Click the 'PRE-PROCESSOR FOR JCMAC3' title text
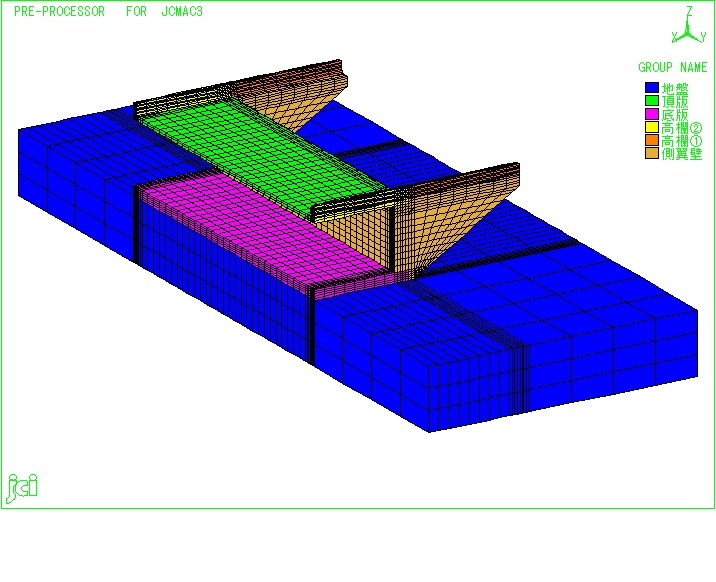716x582 pixels. pos(108,11)
